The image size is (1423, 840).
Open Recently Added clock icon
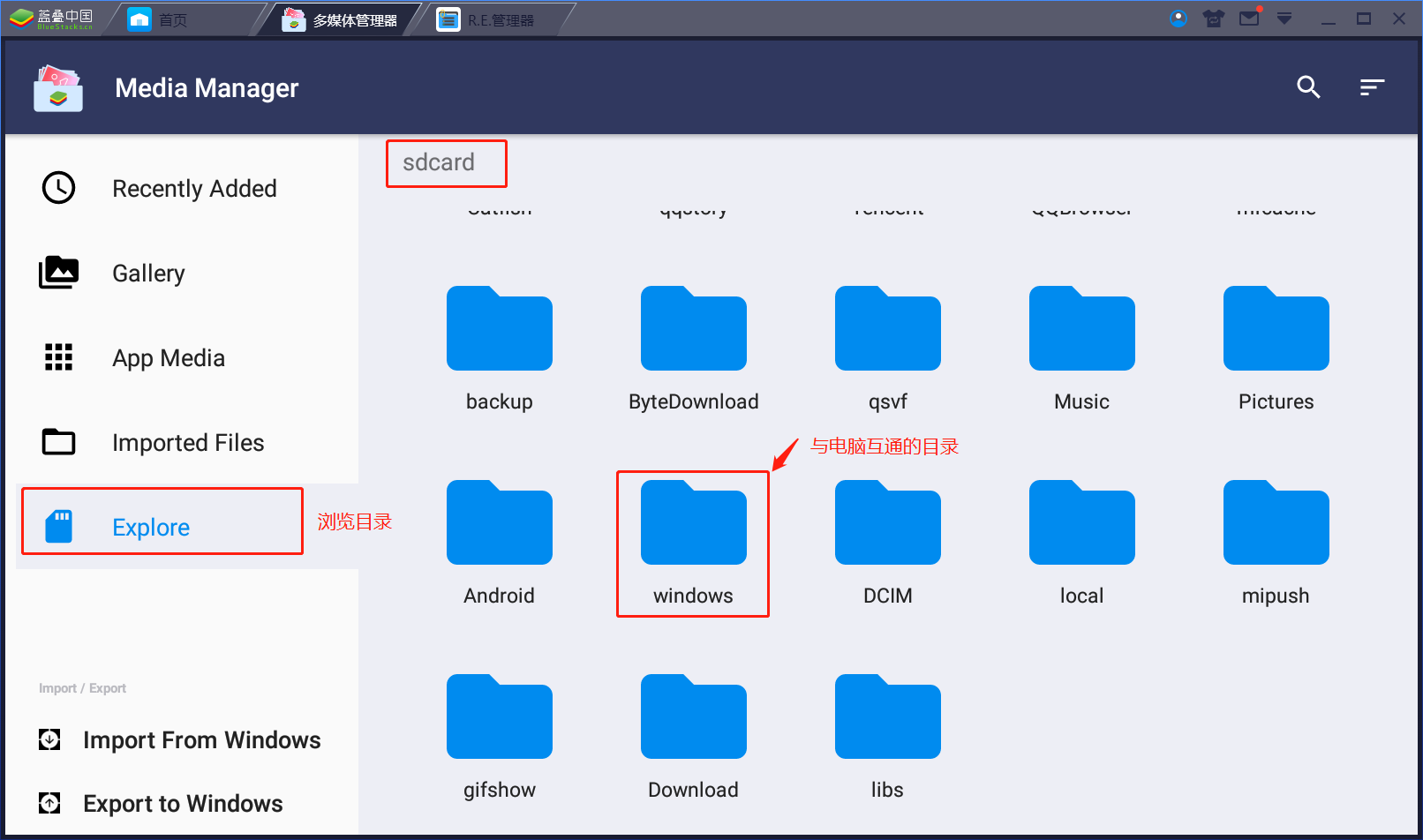pyautogui.click(x=59, y=188)
